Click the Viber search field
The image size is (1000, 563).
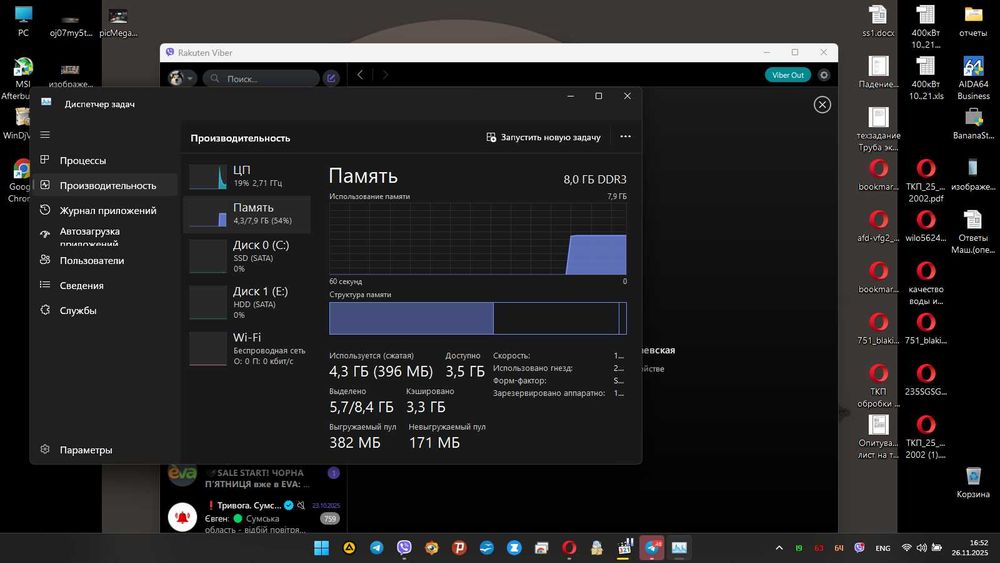(x=261, y=78)
